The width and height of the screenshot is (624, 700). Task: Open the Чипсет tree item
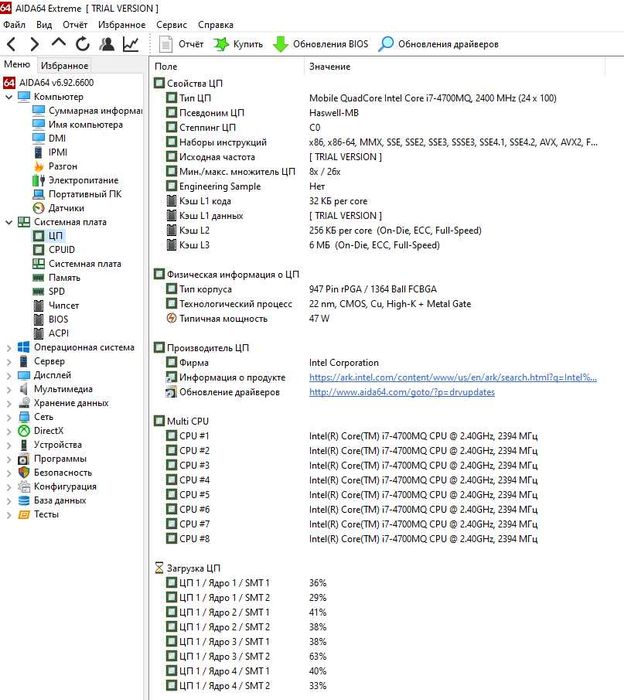tap(56, 305)
